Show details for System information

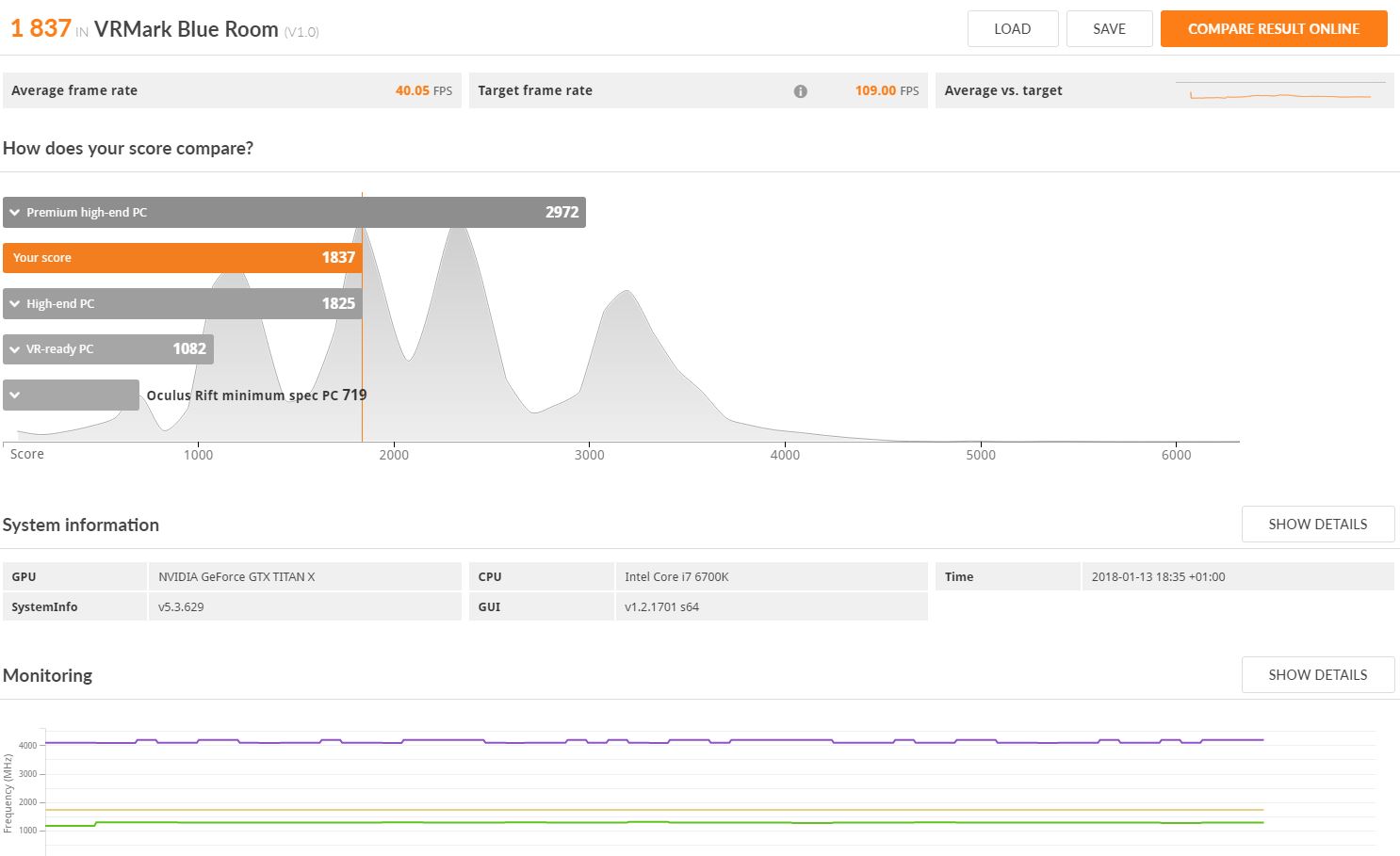(x=1317, y=525)
